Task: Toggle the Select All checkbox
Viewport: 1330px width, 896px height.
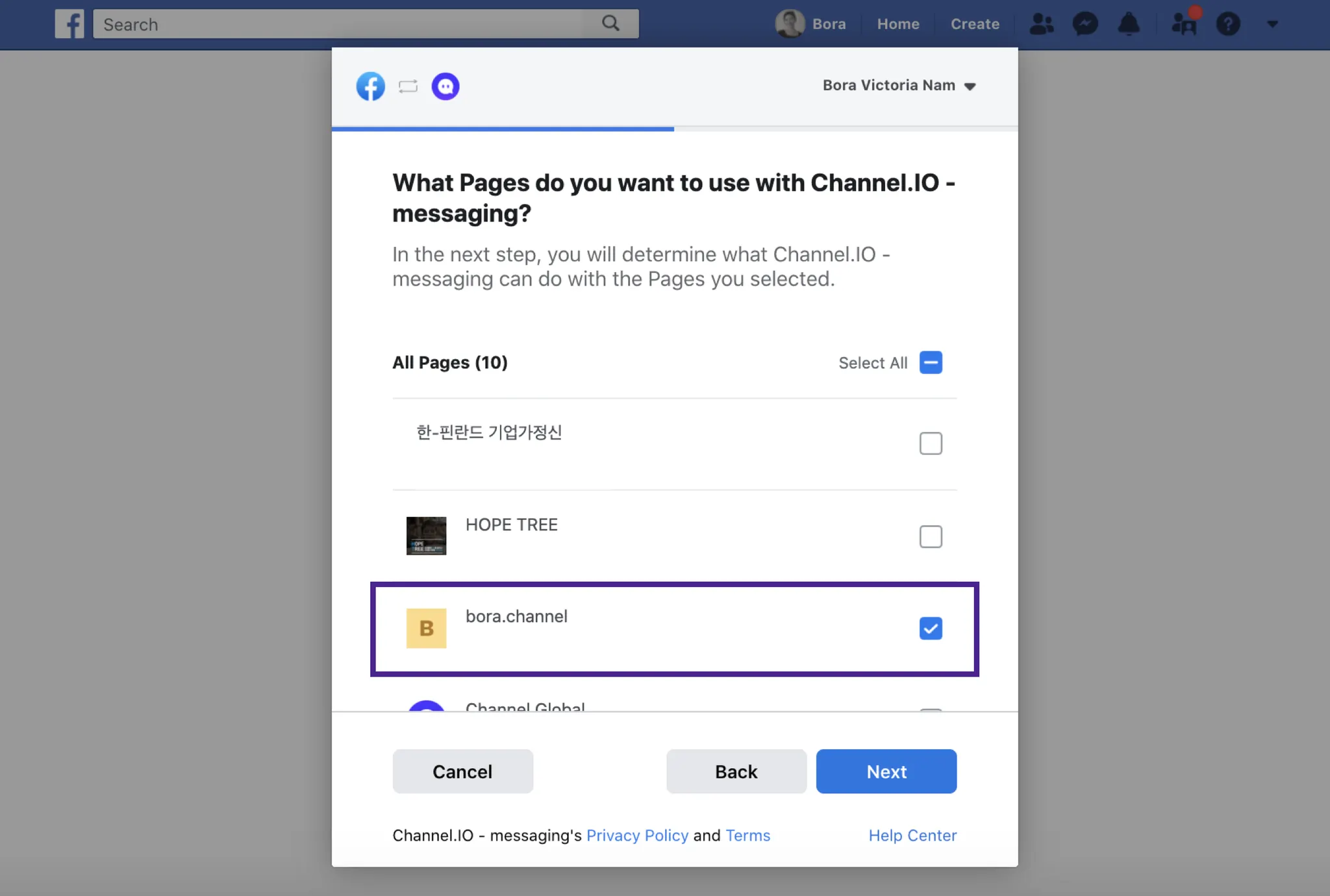Action: 931,362
